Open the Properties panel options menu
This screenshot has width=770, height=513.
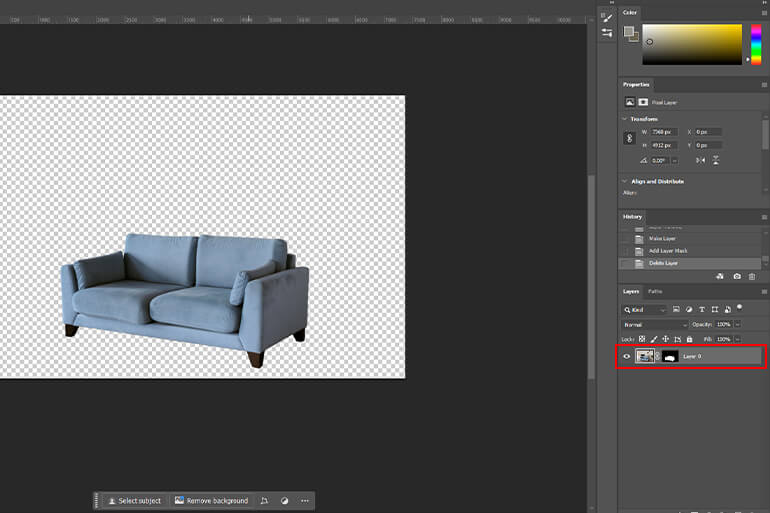(x=764, y=85)
